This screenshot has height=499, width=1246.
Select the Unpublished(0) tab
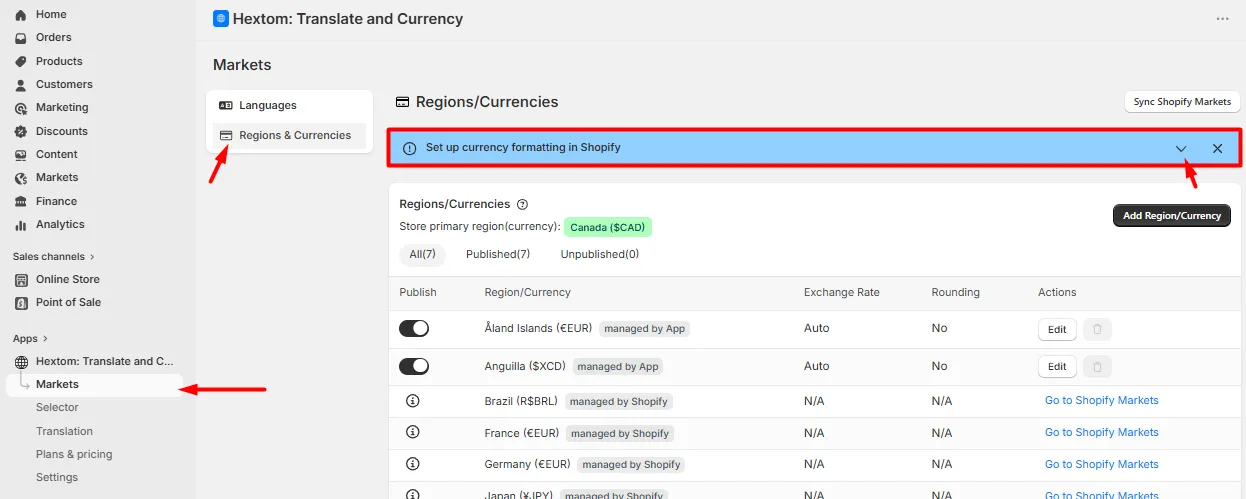600,255
